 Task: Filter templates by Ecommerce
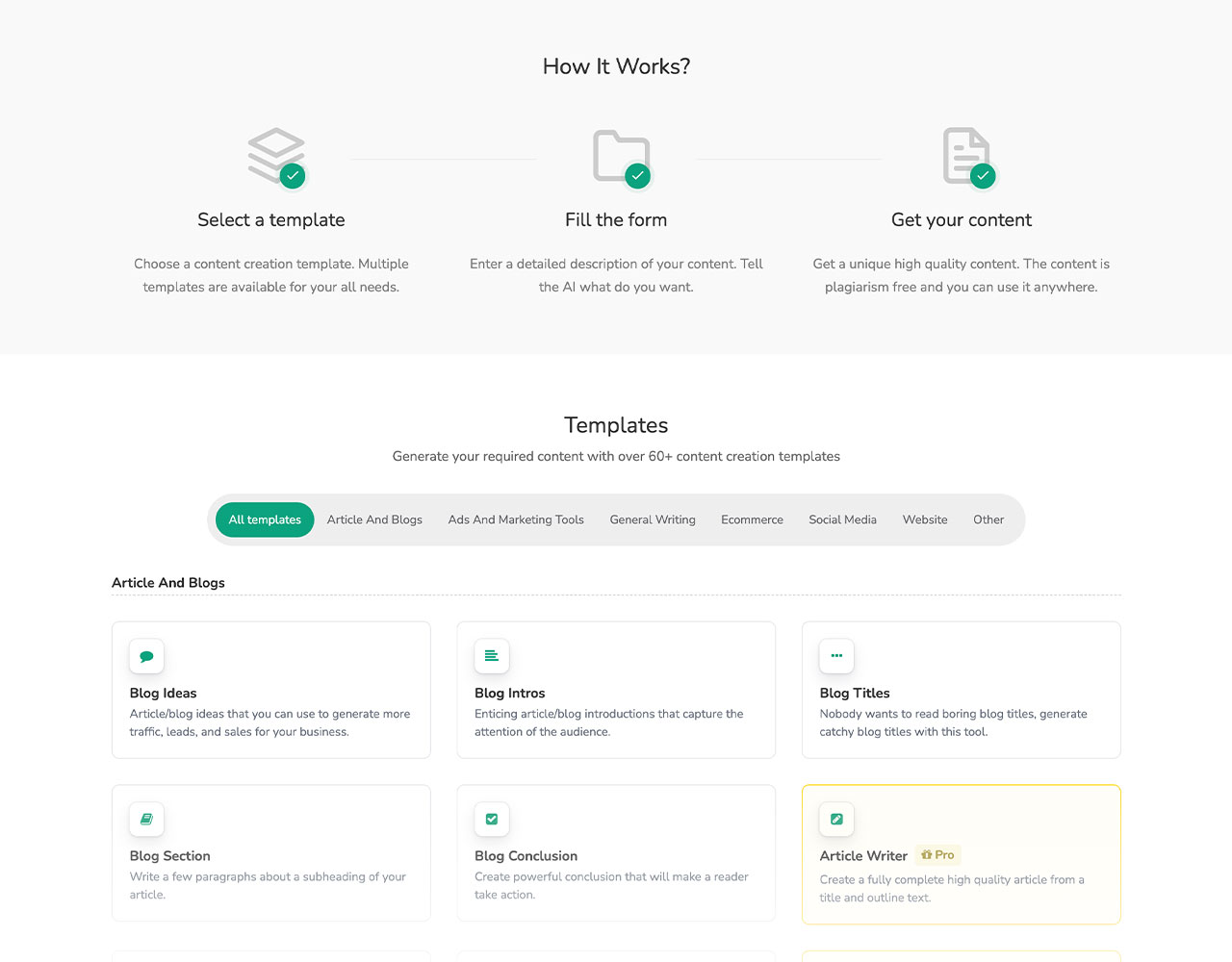752,519
